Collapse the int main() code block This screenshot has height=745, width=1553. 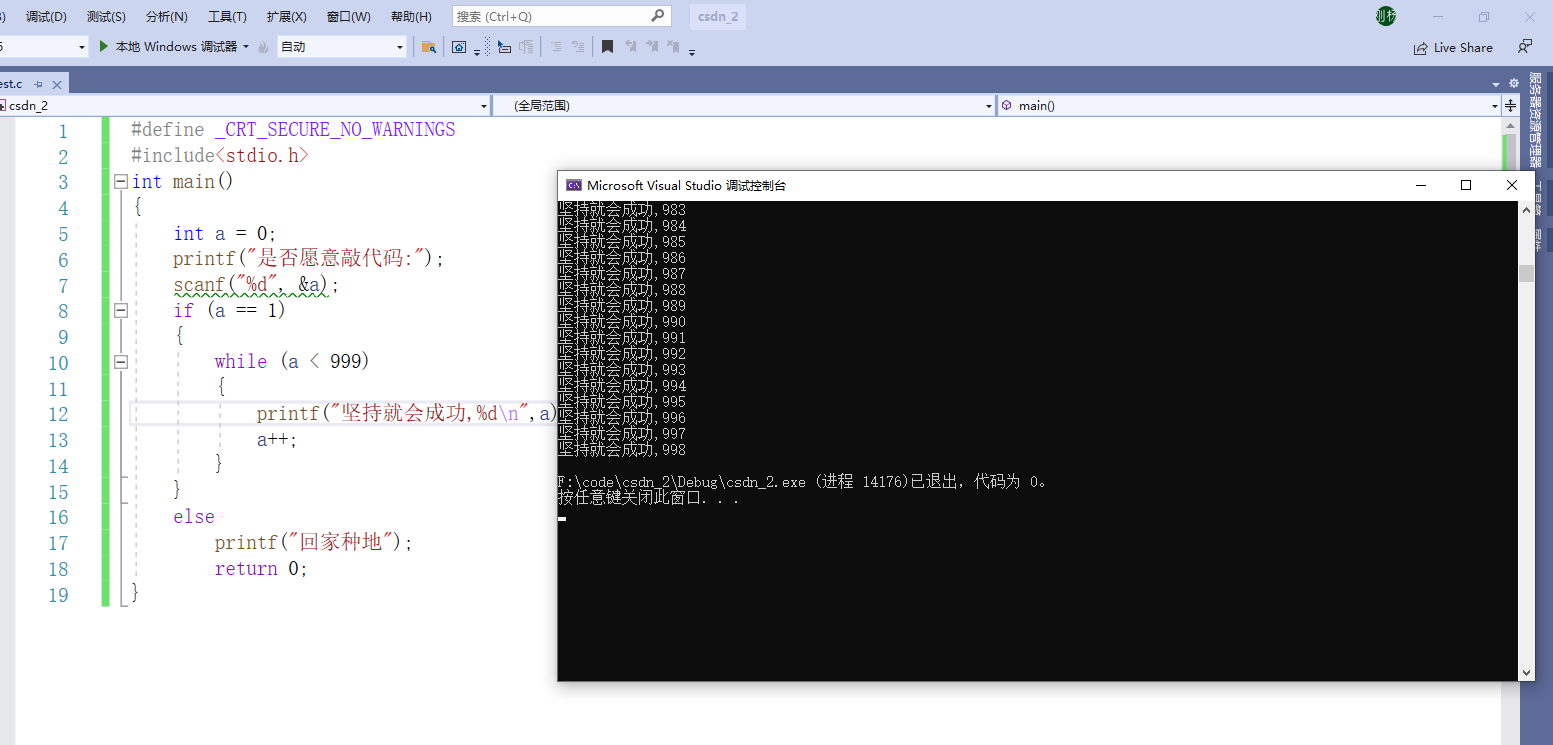(121, 181)
